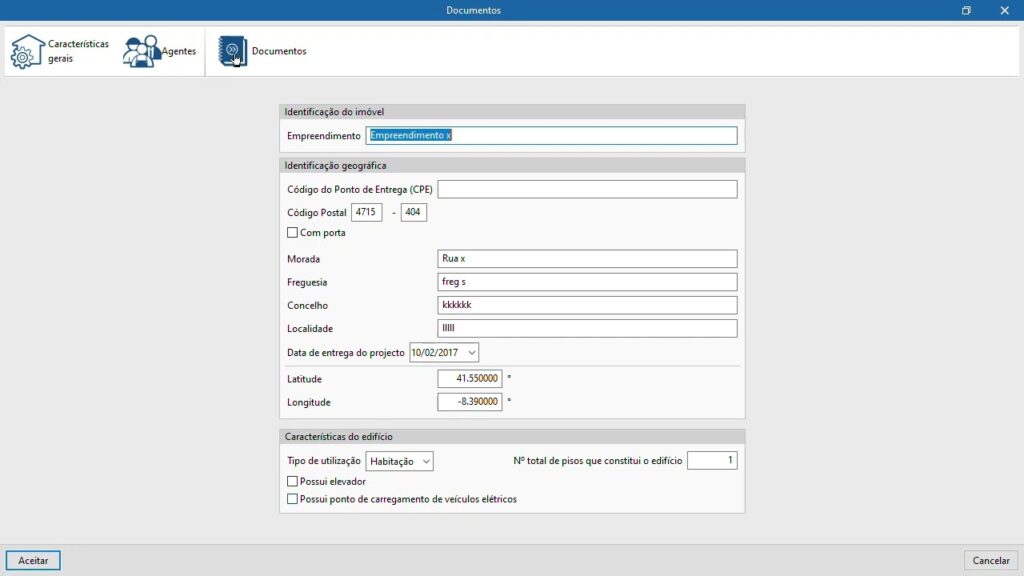Select the Latitude value field
Image resolution: width=1024 pixels, height=576 pixels.
[x=470, y=379]
